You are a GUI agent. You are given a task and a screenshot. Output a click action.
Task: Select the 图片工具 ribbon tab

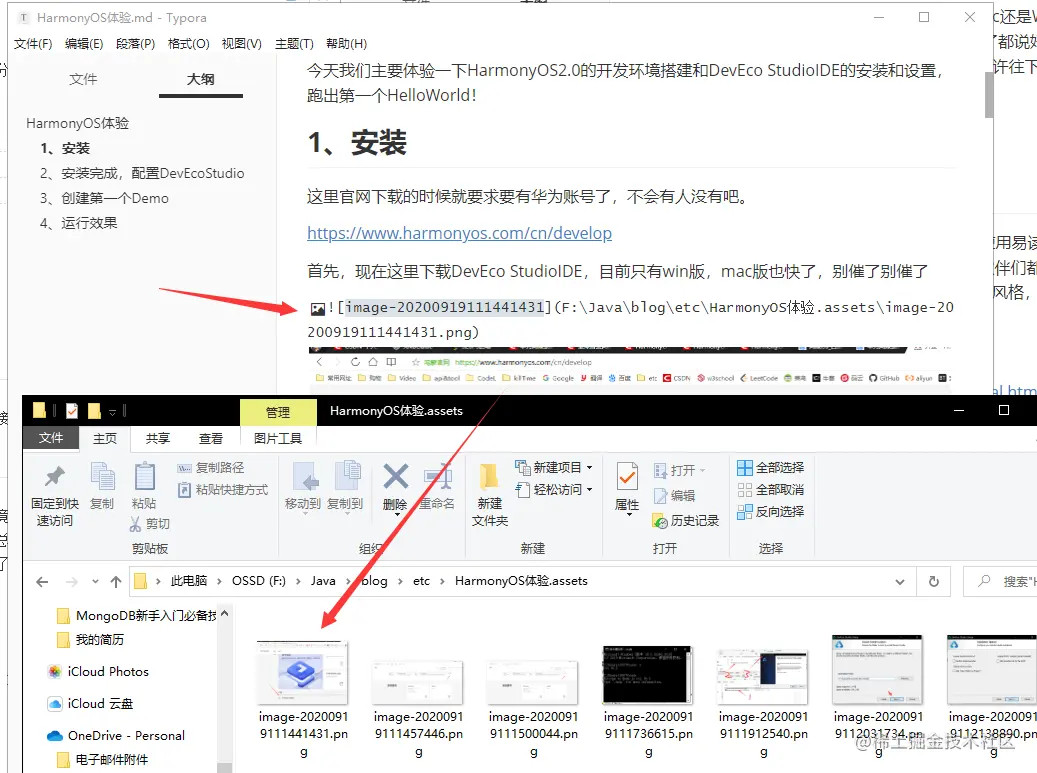278,438
